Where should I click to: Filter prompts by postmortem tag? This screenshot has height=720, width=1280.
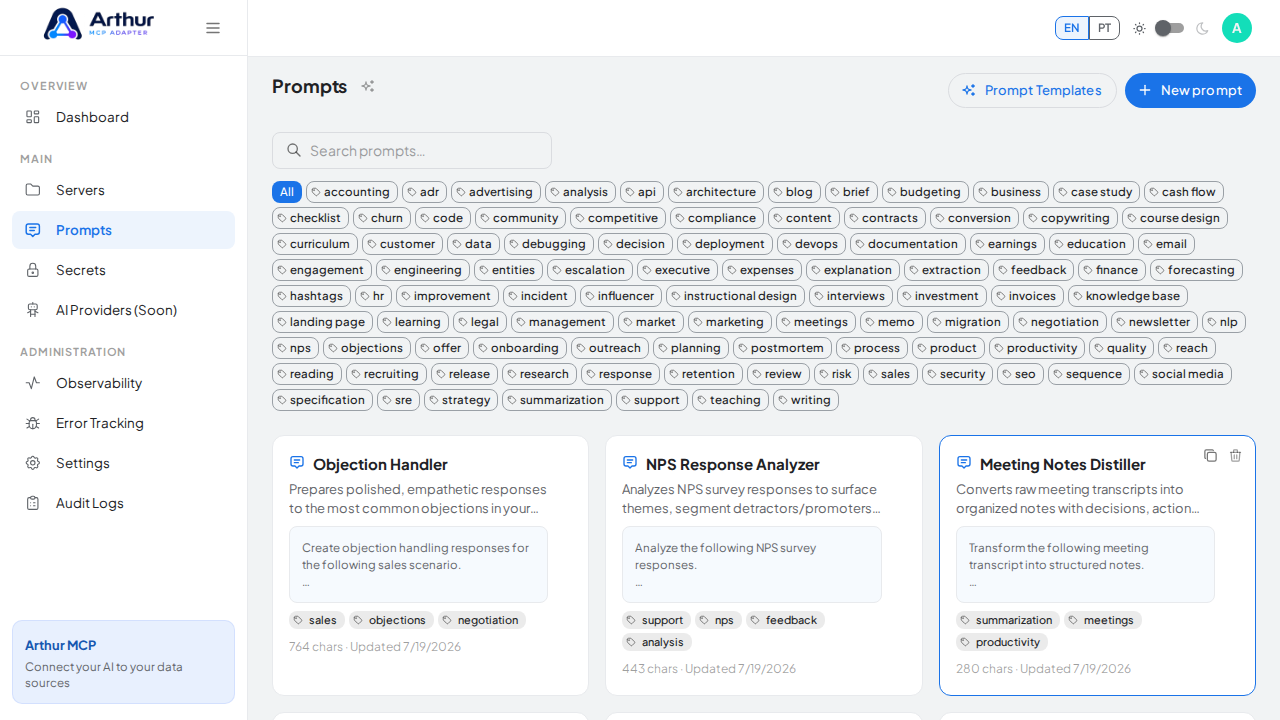[x=783, y=348]
